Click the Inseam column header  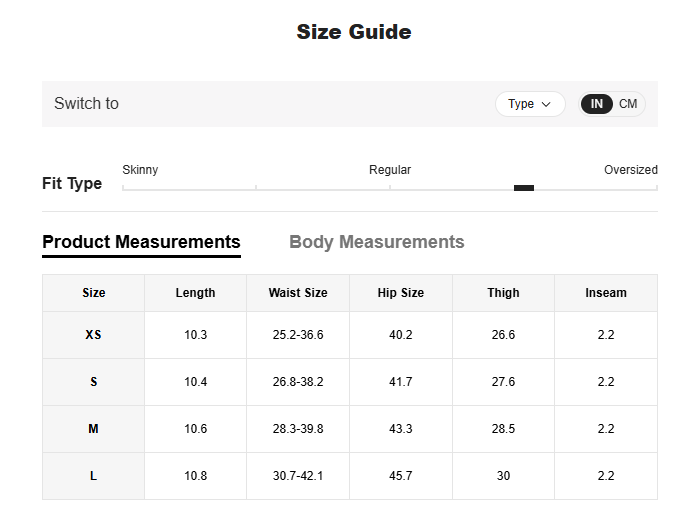[606, 293]
